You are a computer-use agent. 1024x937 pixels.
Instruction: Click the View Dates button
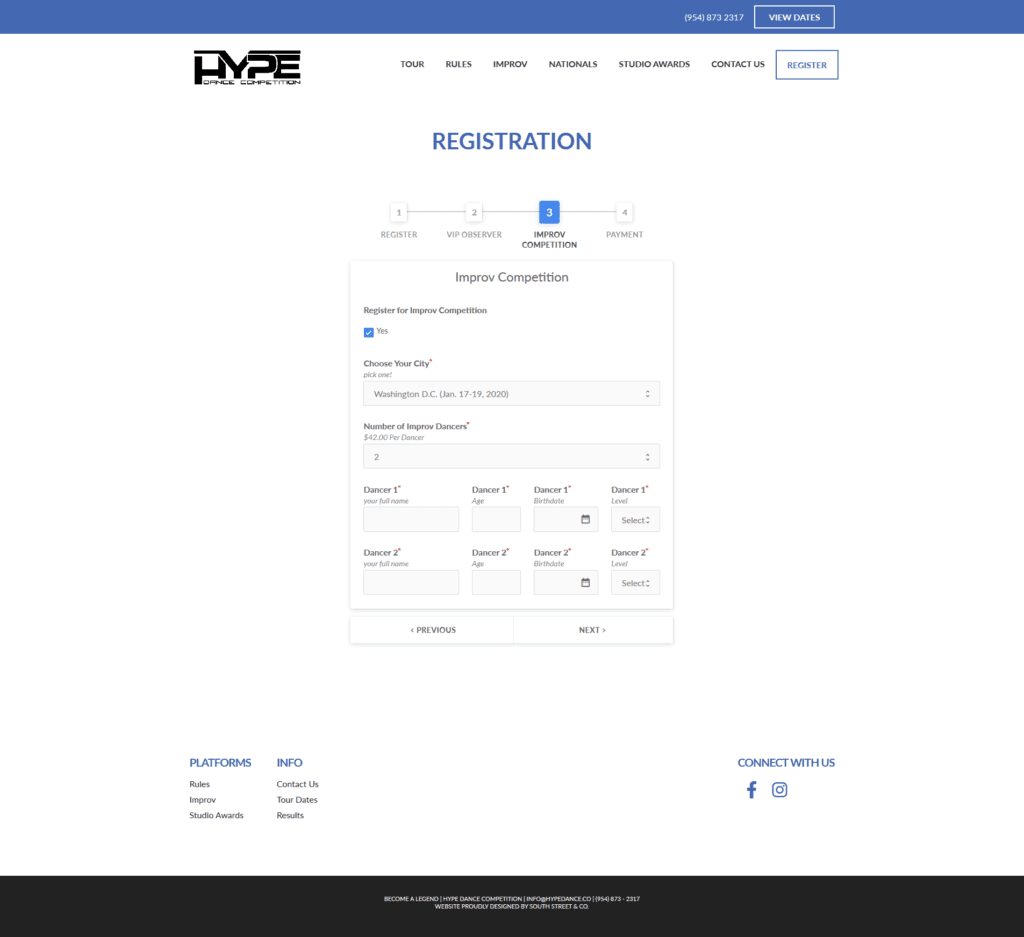tap(794, 17)
